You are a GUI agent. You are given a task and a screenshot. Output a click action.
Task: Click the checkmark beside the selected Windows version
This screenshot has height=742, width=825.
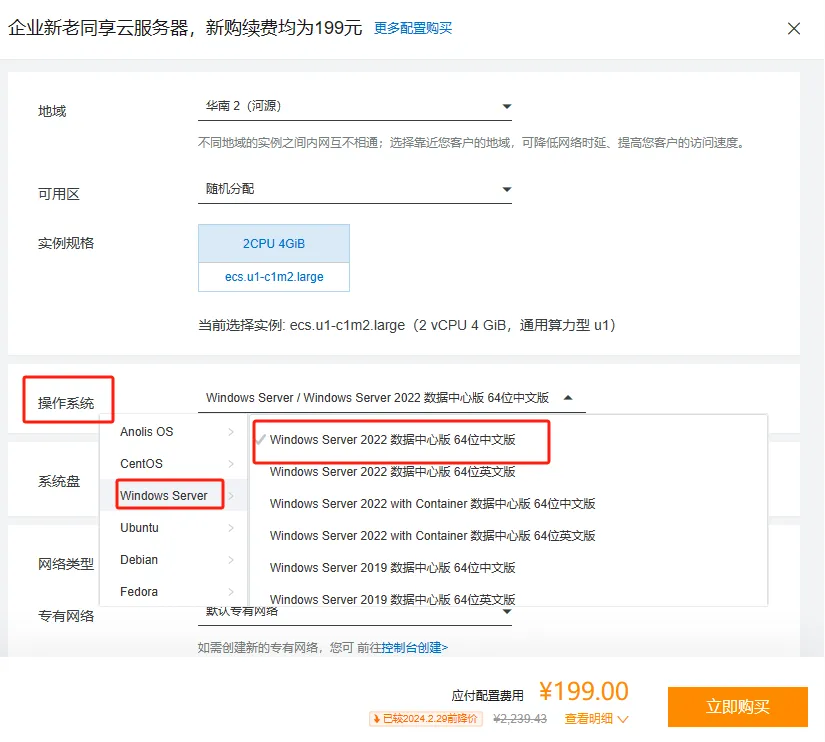(260, 439)
